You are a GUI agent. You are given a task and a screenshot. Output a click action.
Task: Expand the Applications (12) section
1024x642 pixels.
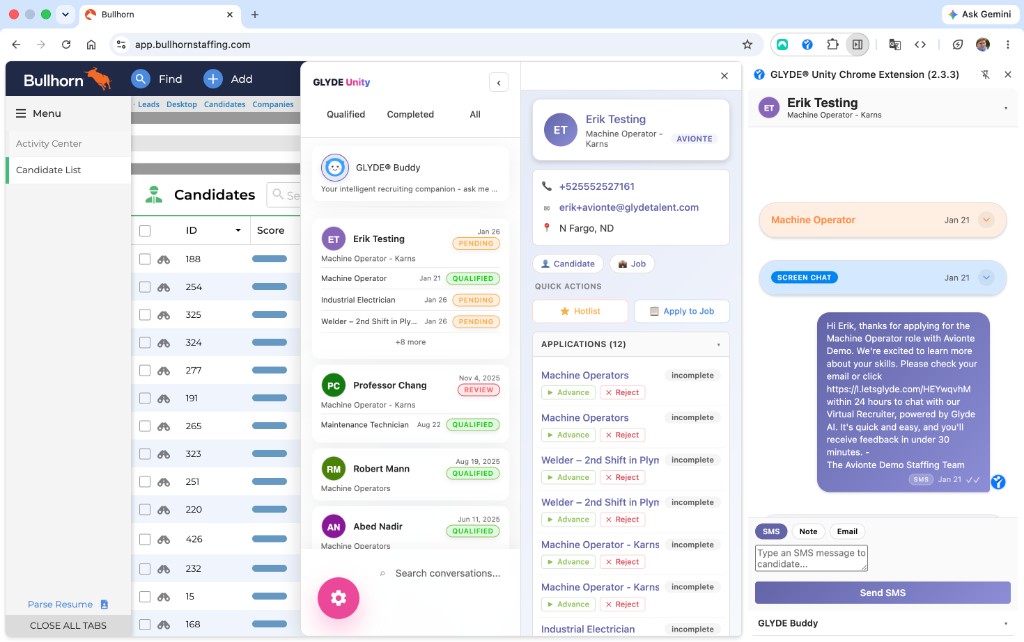coord(718,345)
